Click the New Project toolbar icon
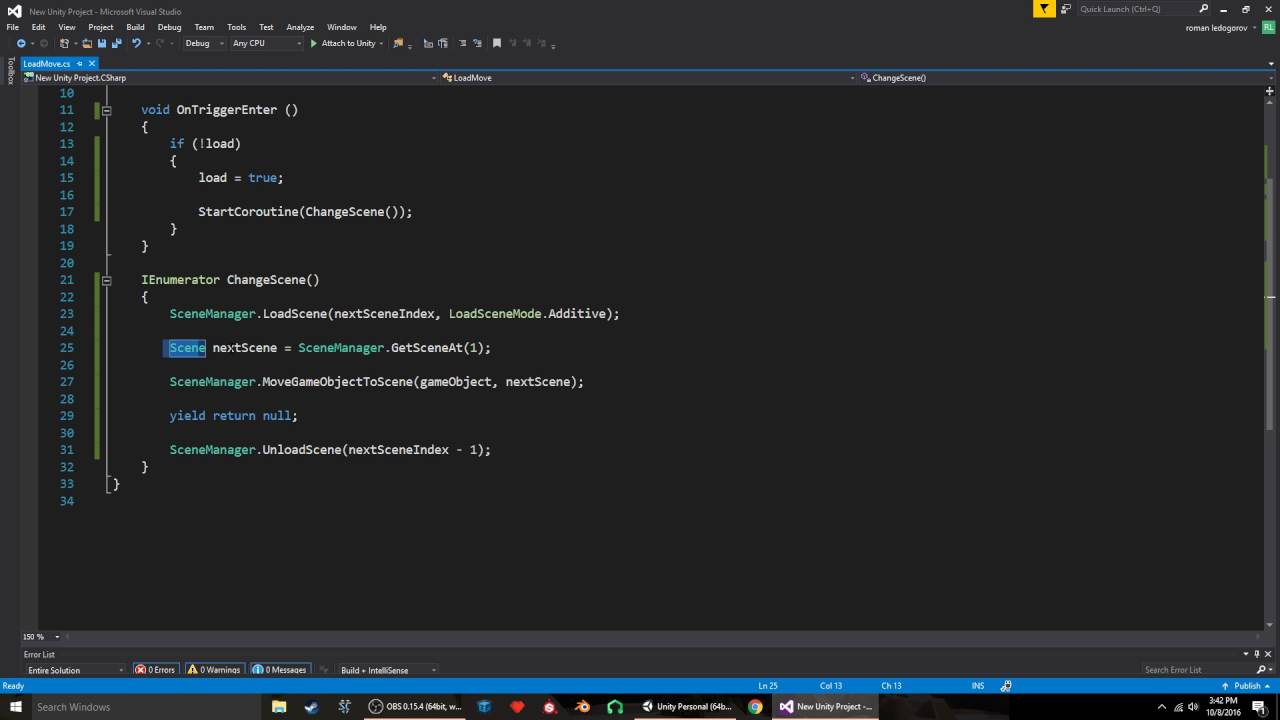 (64, 43)
